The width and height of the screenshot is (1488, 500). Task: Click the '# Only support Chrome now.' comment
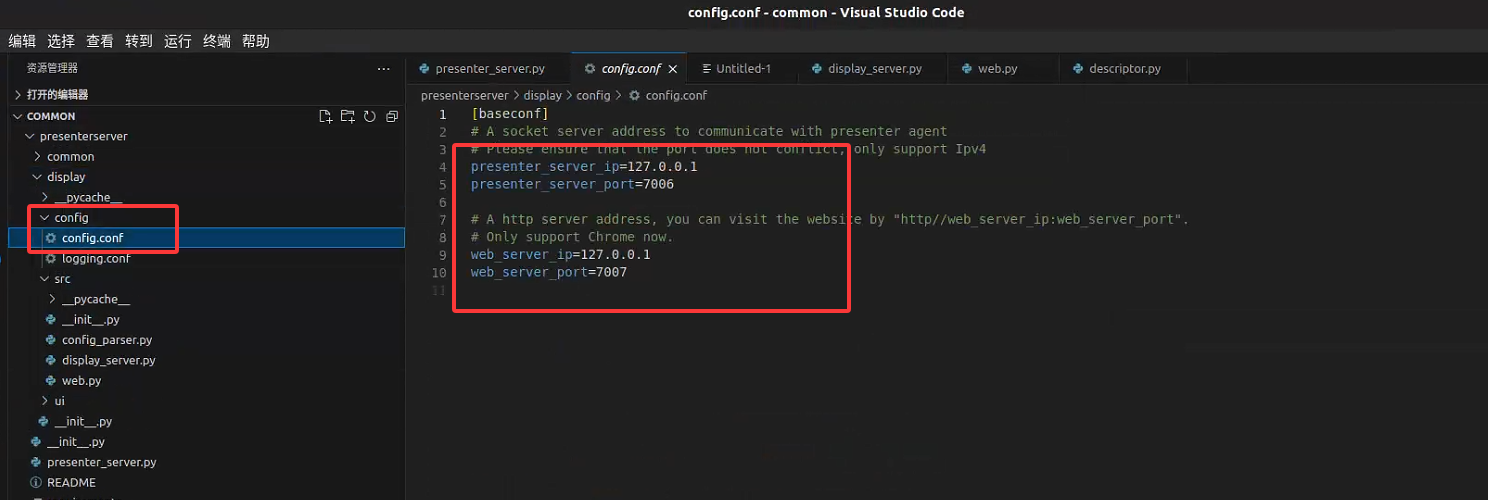pyautogui.click(x=572, y=237)
